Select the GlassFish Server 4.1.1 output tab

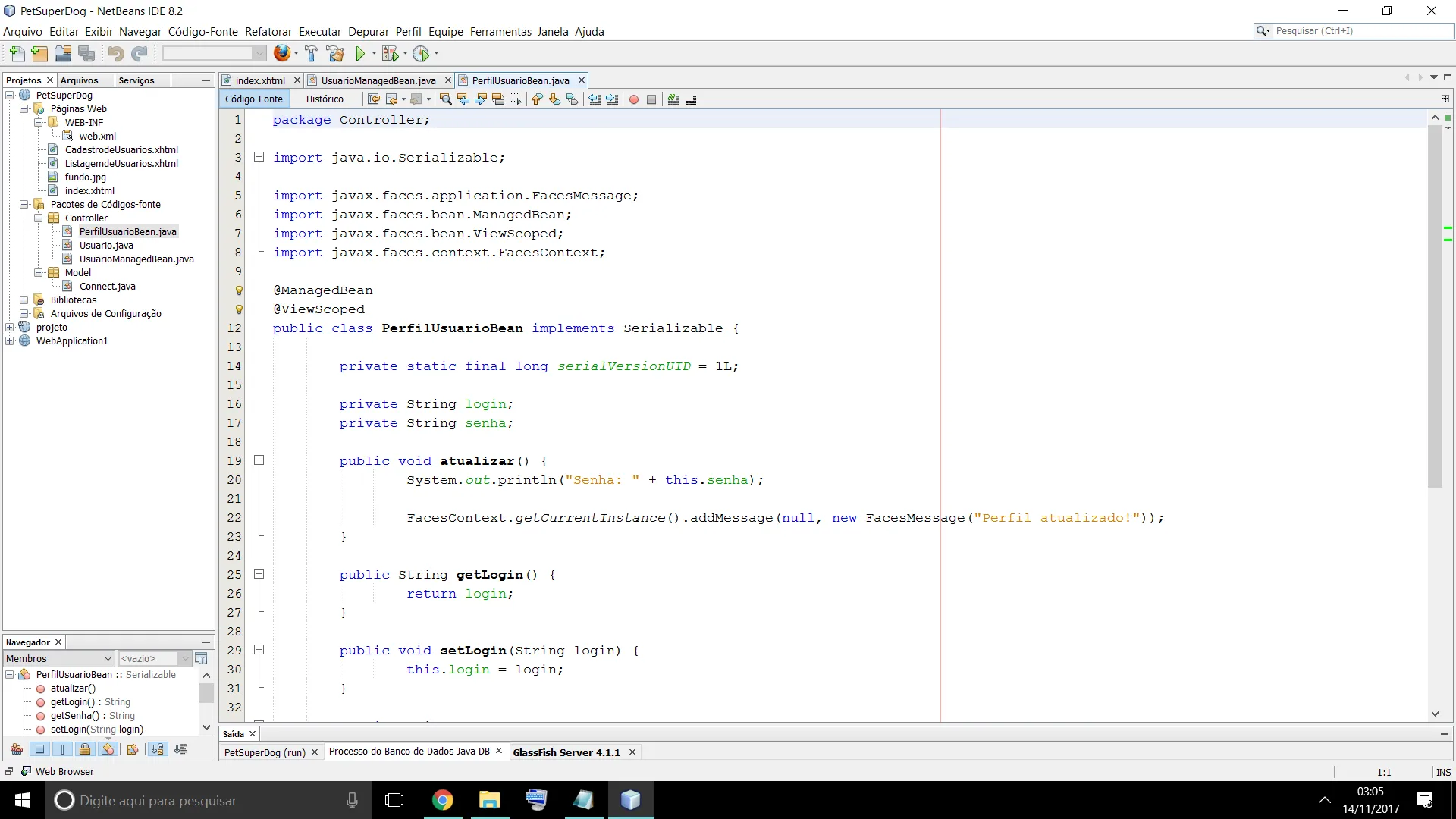(x=566, y=752)
